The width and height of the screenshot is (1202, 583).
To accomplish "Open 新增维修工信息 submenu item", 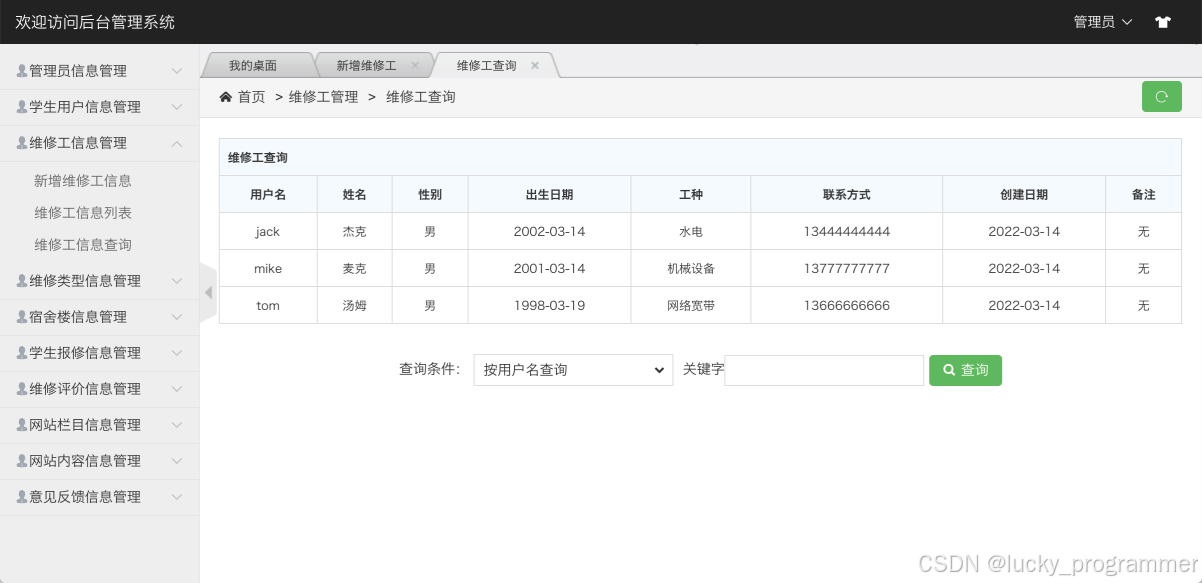I will 83,181.
